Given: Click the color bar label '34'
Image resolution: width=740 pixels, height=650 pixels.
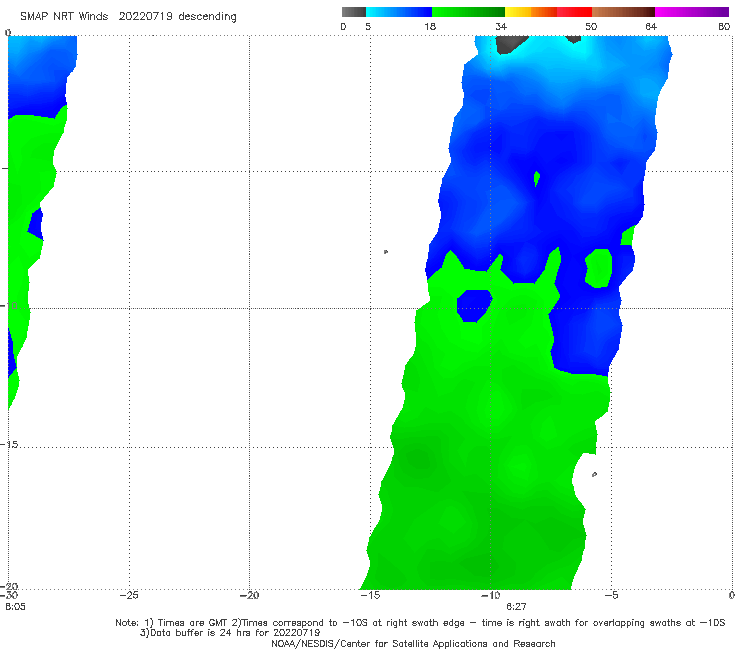Looking at the screenshot, I should tap(501, 26).
